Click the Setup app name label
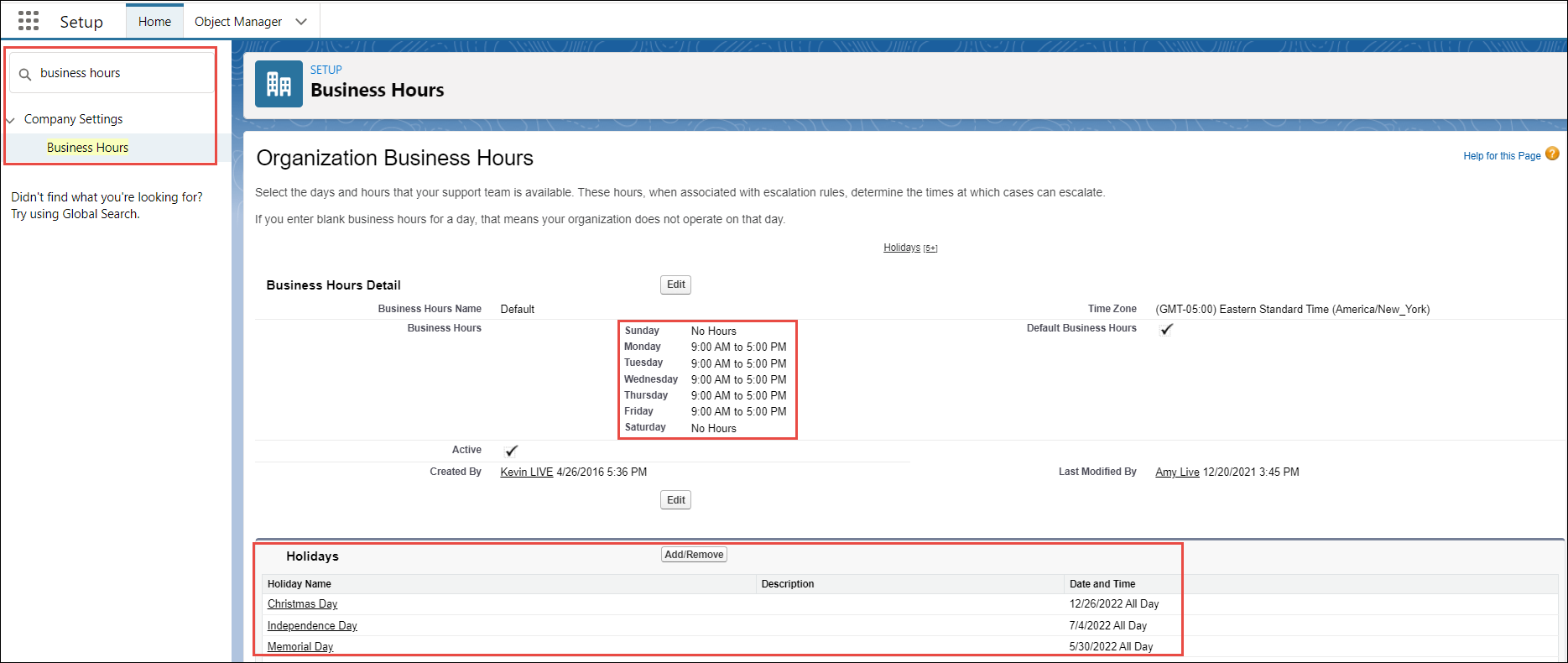This screenshot has width=1568, height=663. 81,22
